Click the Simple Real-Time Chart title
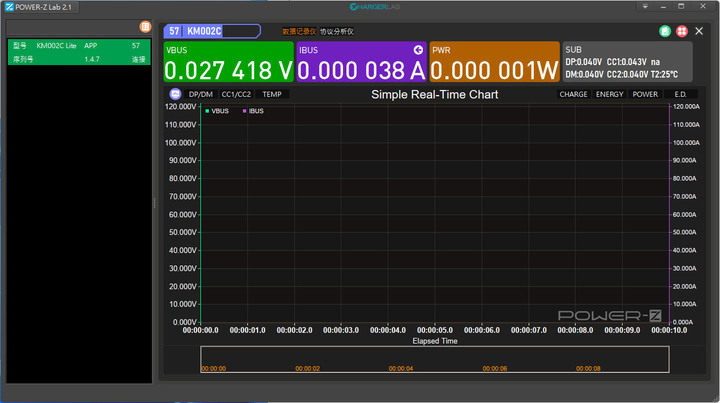The image size is (720, 403). click(x=434, y=95)
